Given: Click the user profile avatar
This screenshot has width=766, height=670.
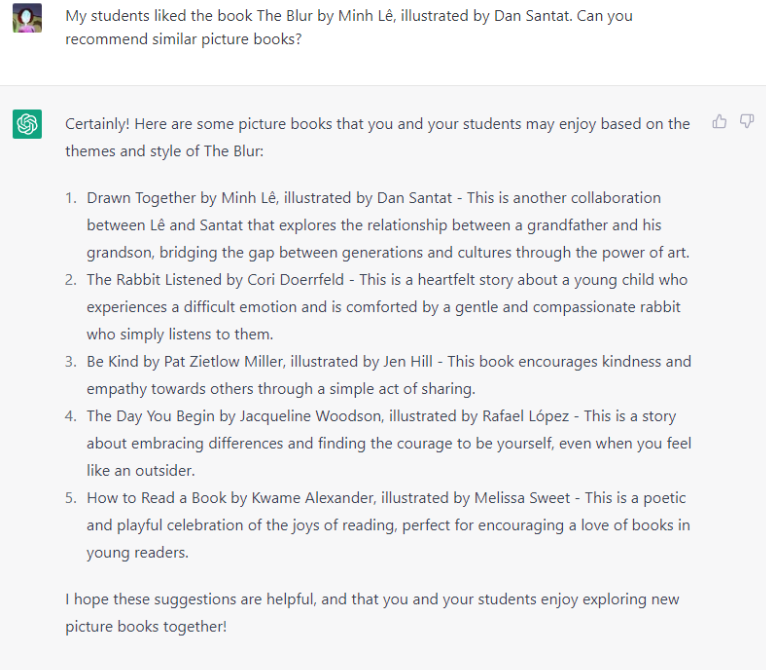Looking at the screenshot, I should coord(27,18).
